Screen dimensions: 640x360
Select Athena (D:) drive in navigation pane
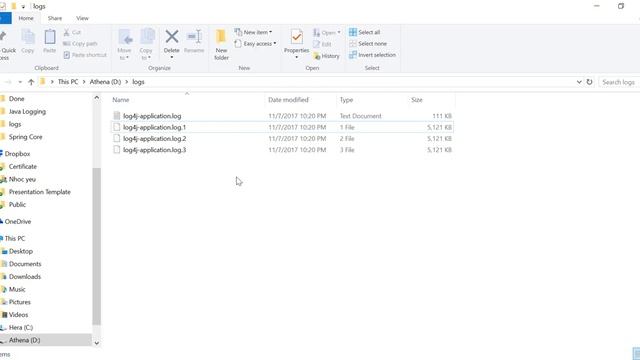(24, 340)
